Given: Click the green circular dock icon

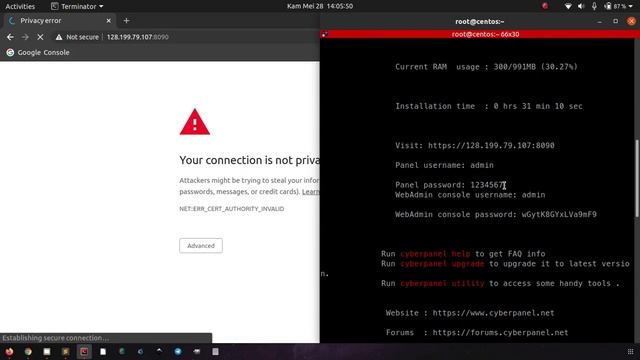Looking at the screenshot, I should pos(122,351).
